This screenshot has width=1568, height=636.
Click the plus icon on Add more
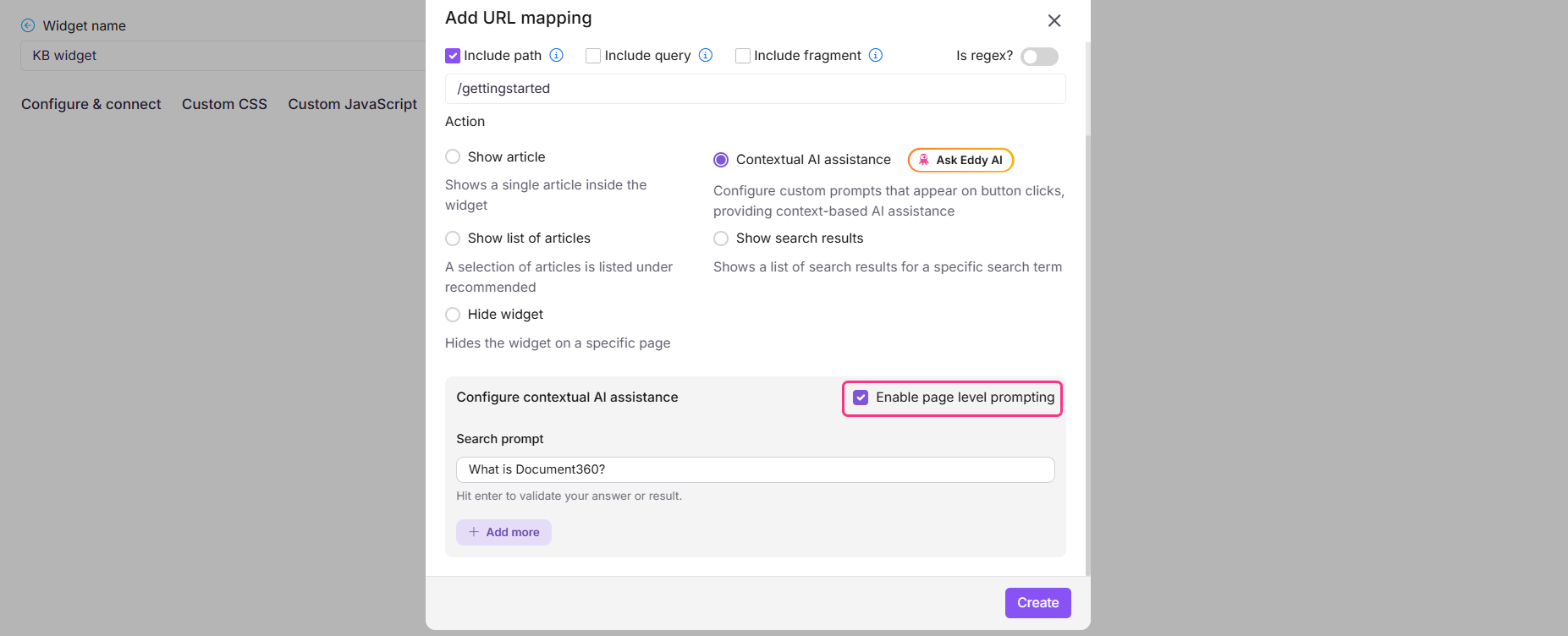(474, 532)
